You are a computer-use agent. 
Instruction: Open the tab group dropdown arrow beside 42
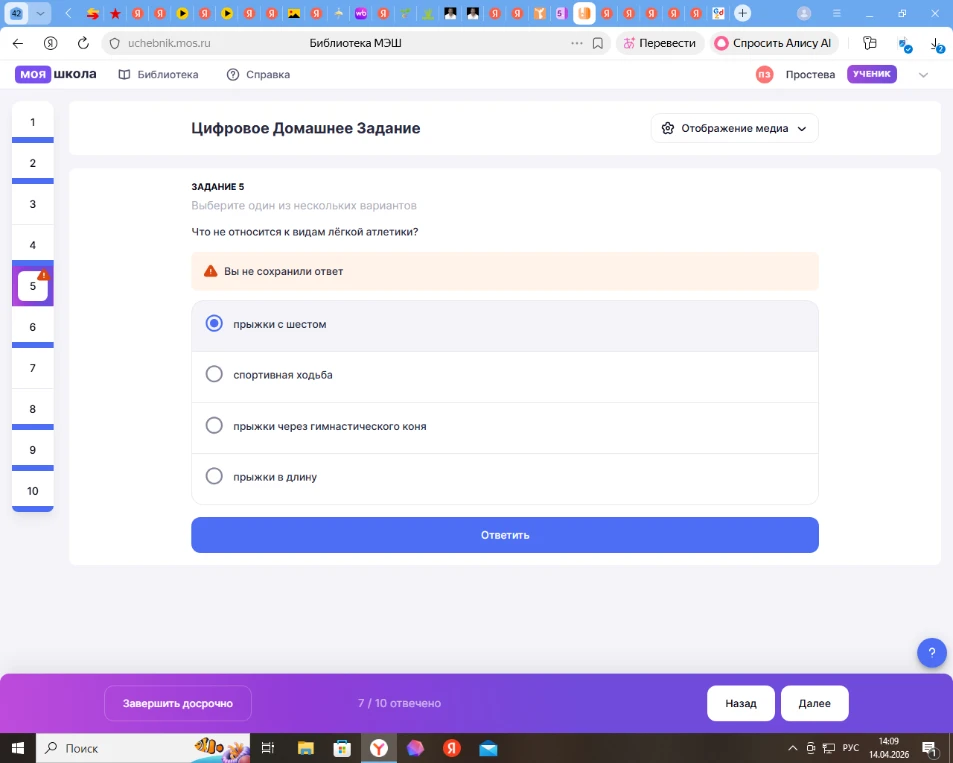click(40, 13)
